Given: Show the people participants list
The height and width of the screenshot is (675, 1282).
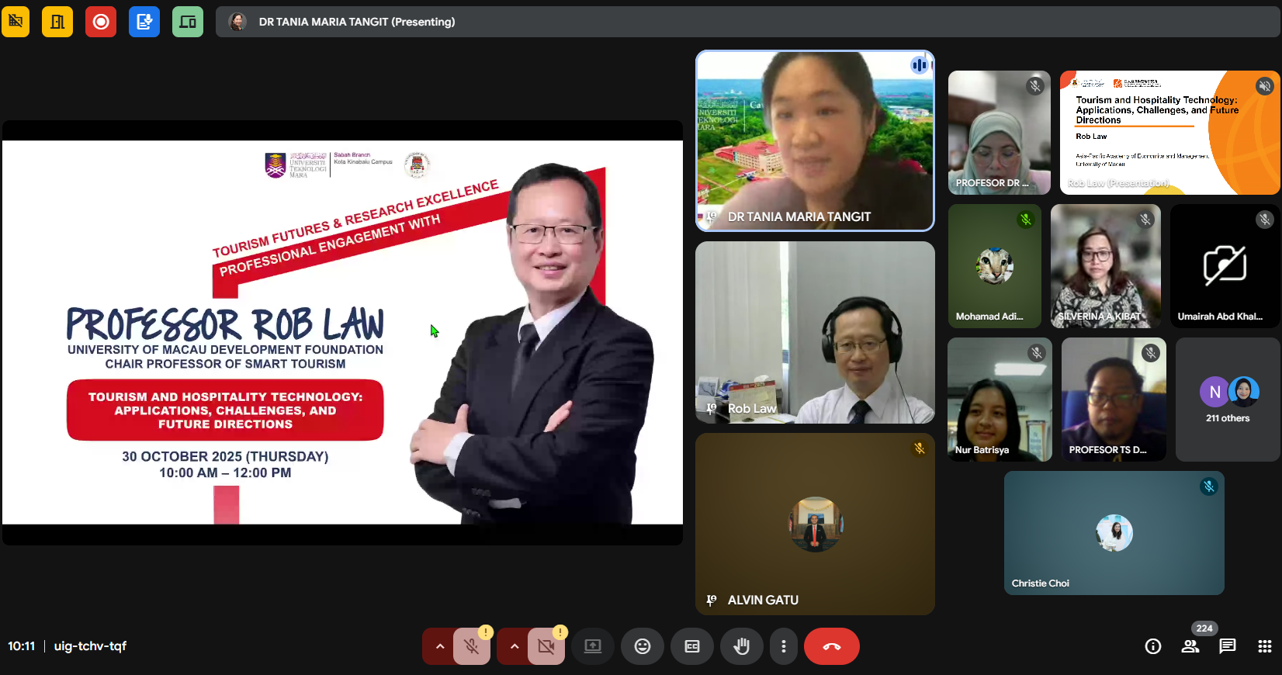Looking at the screenshot, I should [x=1190, y=647].
